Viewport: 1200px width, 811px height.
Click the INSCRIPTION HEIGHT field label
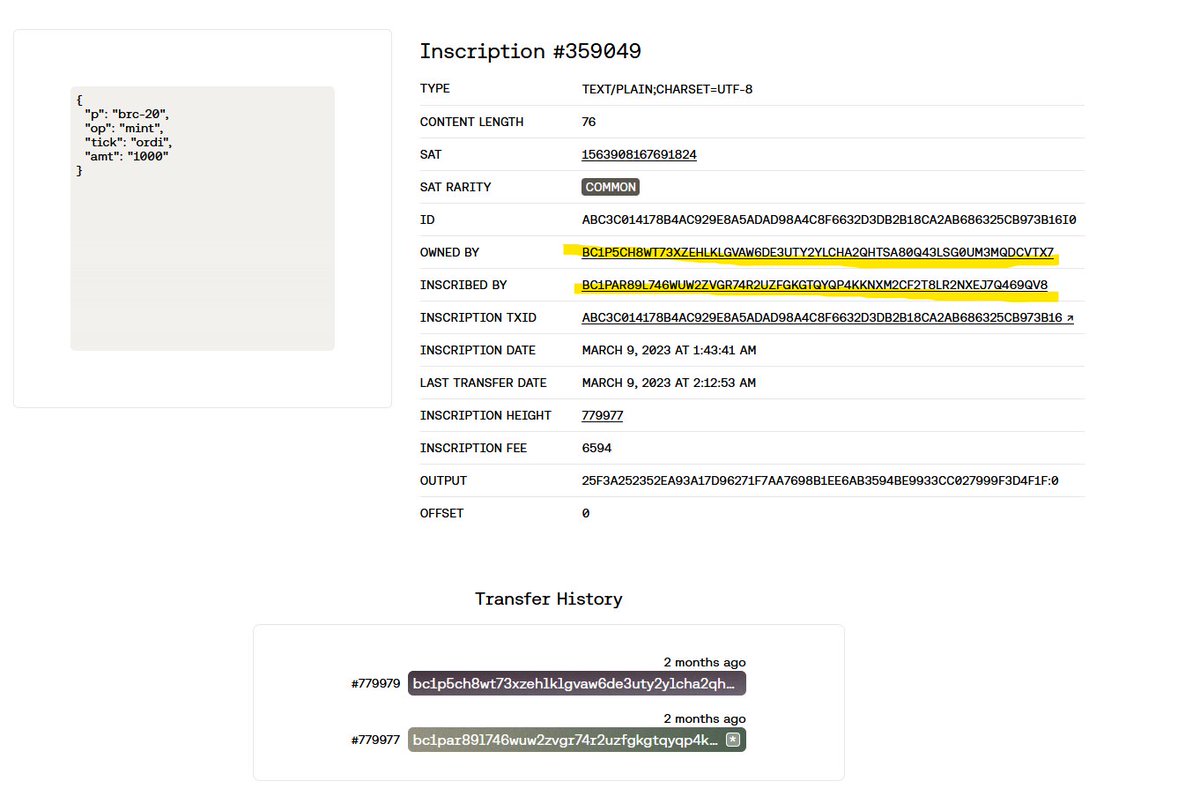point(486,415)
